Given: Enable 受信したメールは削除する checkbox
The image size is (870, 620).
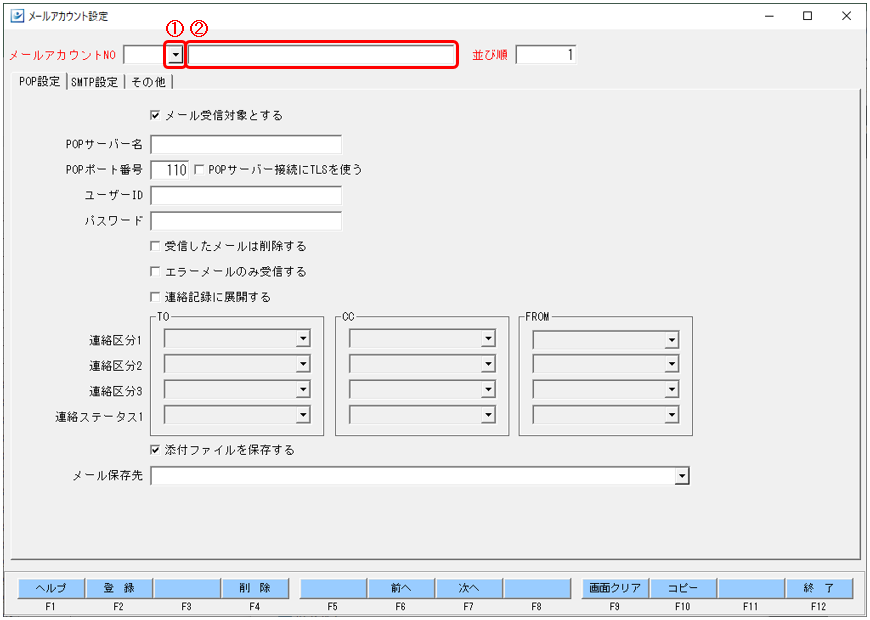Looking at the screenshot, I should tap(155, 246).
